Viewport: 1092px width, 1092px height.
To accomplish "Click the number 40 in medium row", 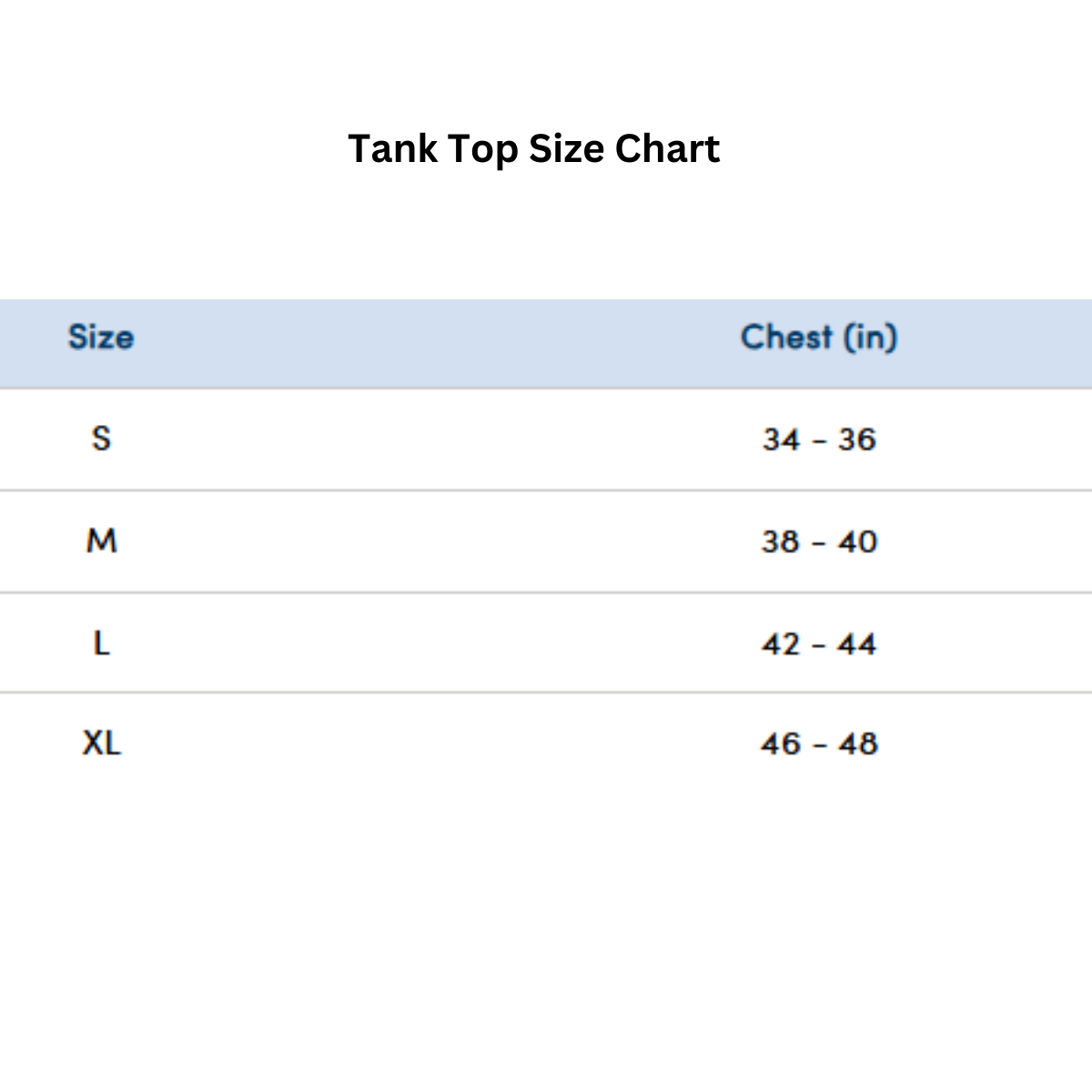I will coord(858,542).
